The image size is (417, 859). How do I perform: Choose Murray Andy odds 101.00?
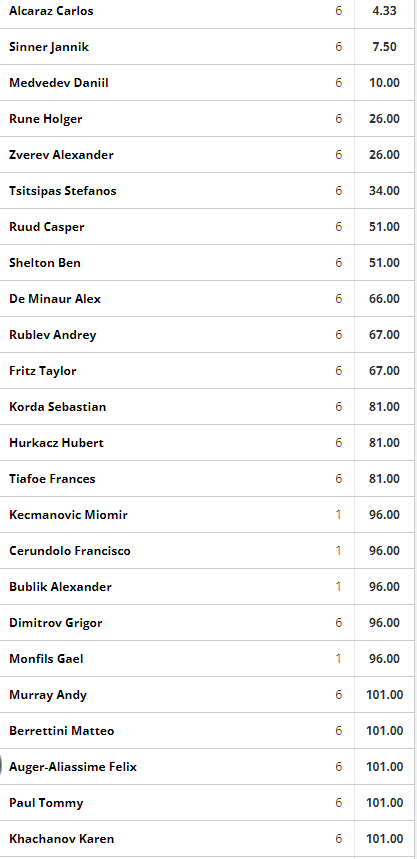(x=384, y=695)
